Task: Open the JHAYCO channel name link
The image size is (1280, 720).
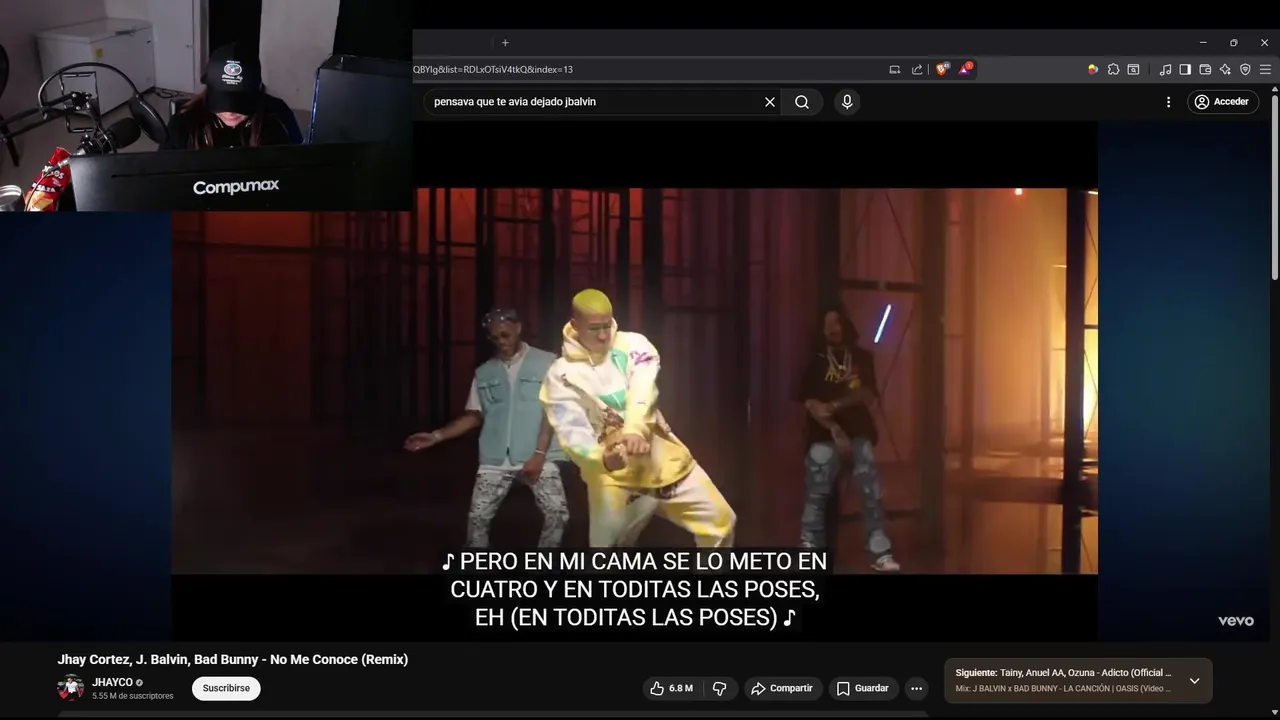Action: 112,682
